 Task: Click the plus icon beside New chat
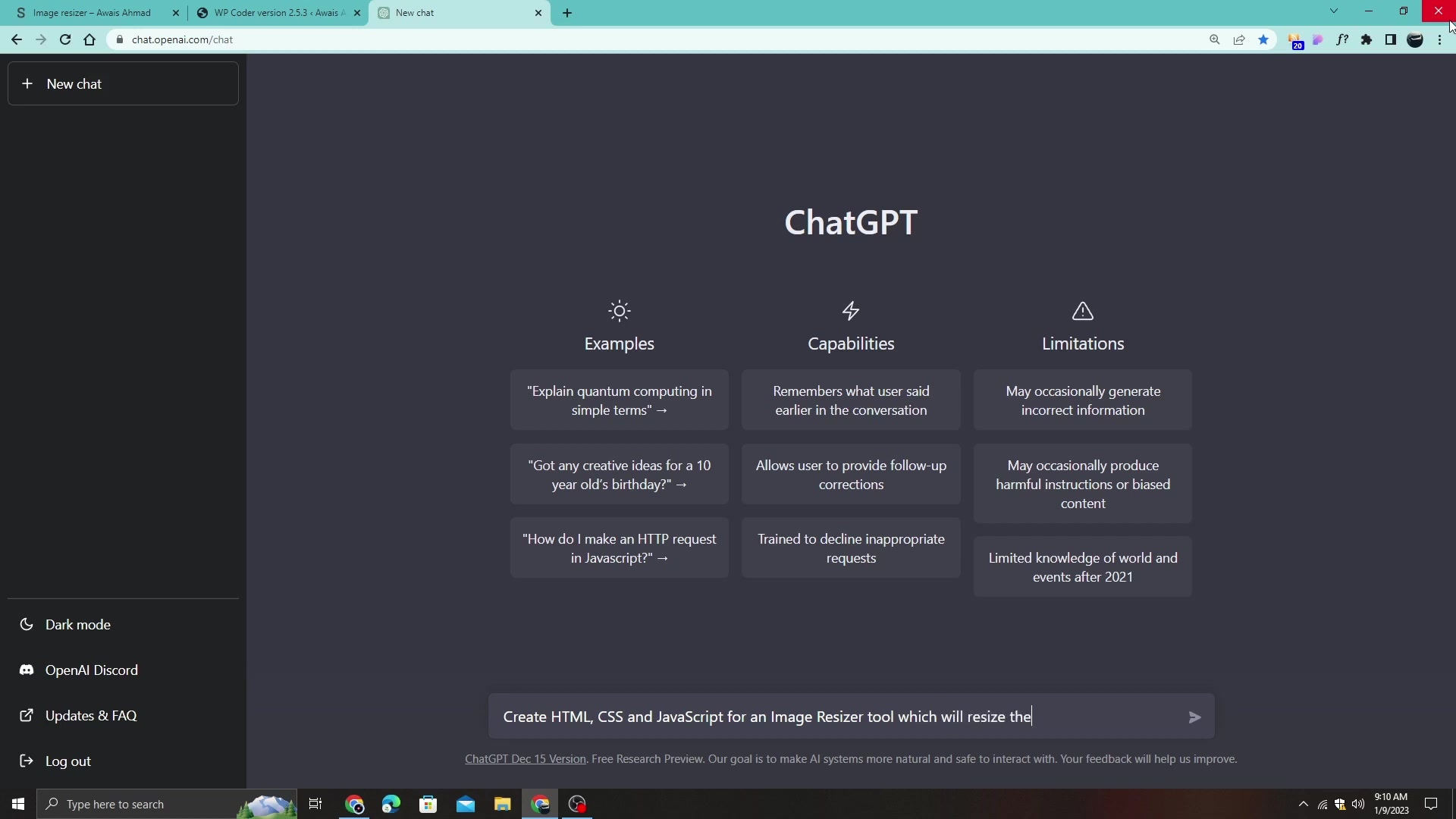(x=27, y=83)
